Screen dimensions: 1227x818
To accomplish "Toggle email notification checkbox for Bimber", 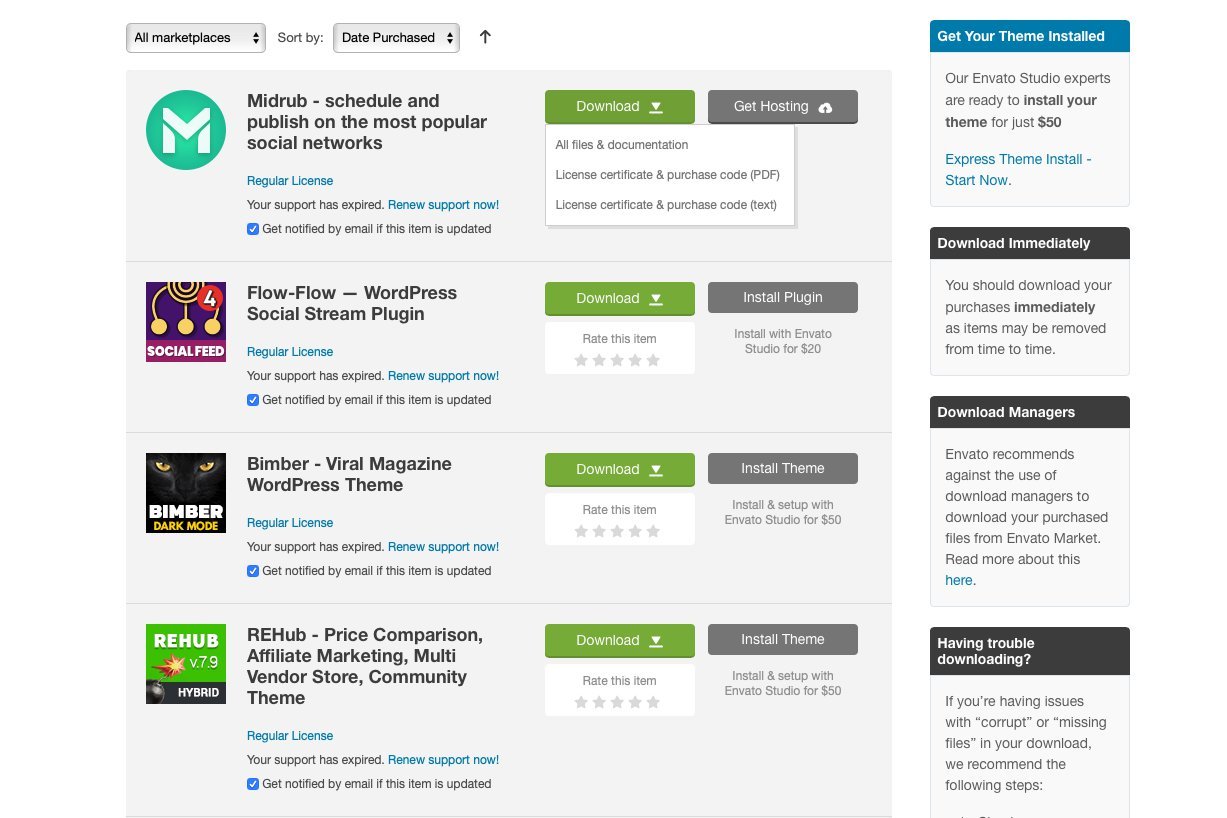I will [253, 571].
